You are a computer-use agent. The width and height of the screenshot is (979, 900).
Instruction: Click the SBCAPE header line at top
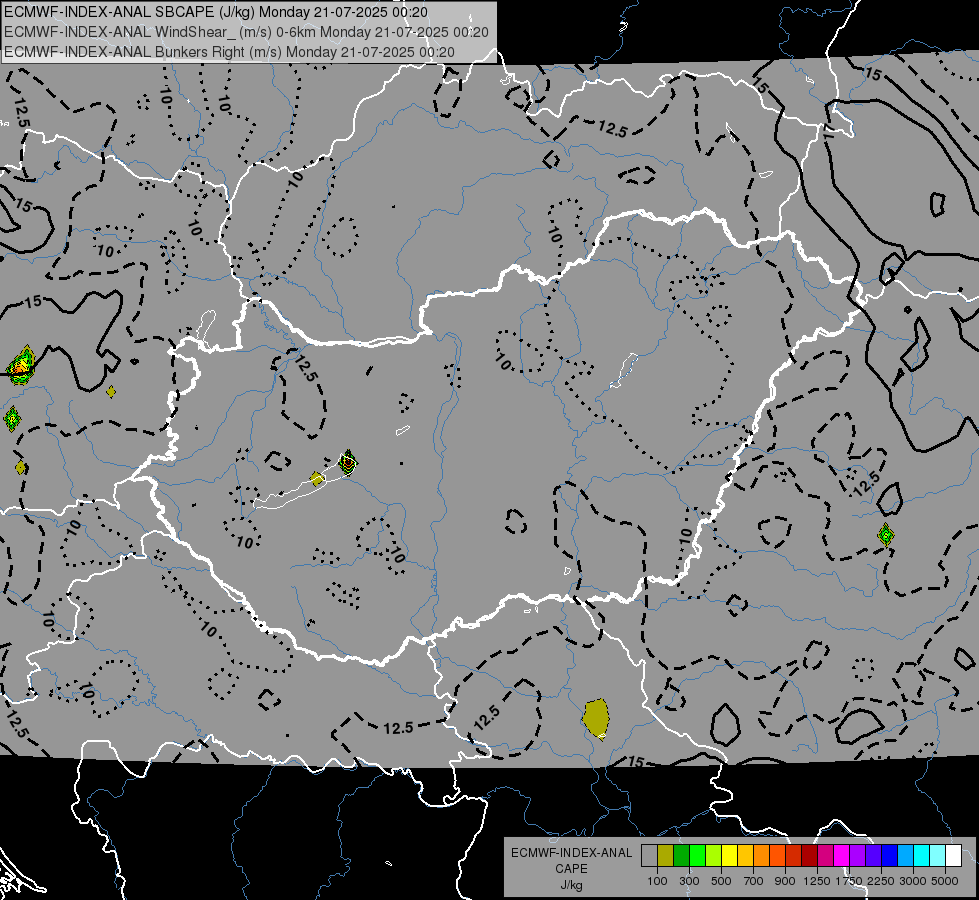216,12
